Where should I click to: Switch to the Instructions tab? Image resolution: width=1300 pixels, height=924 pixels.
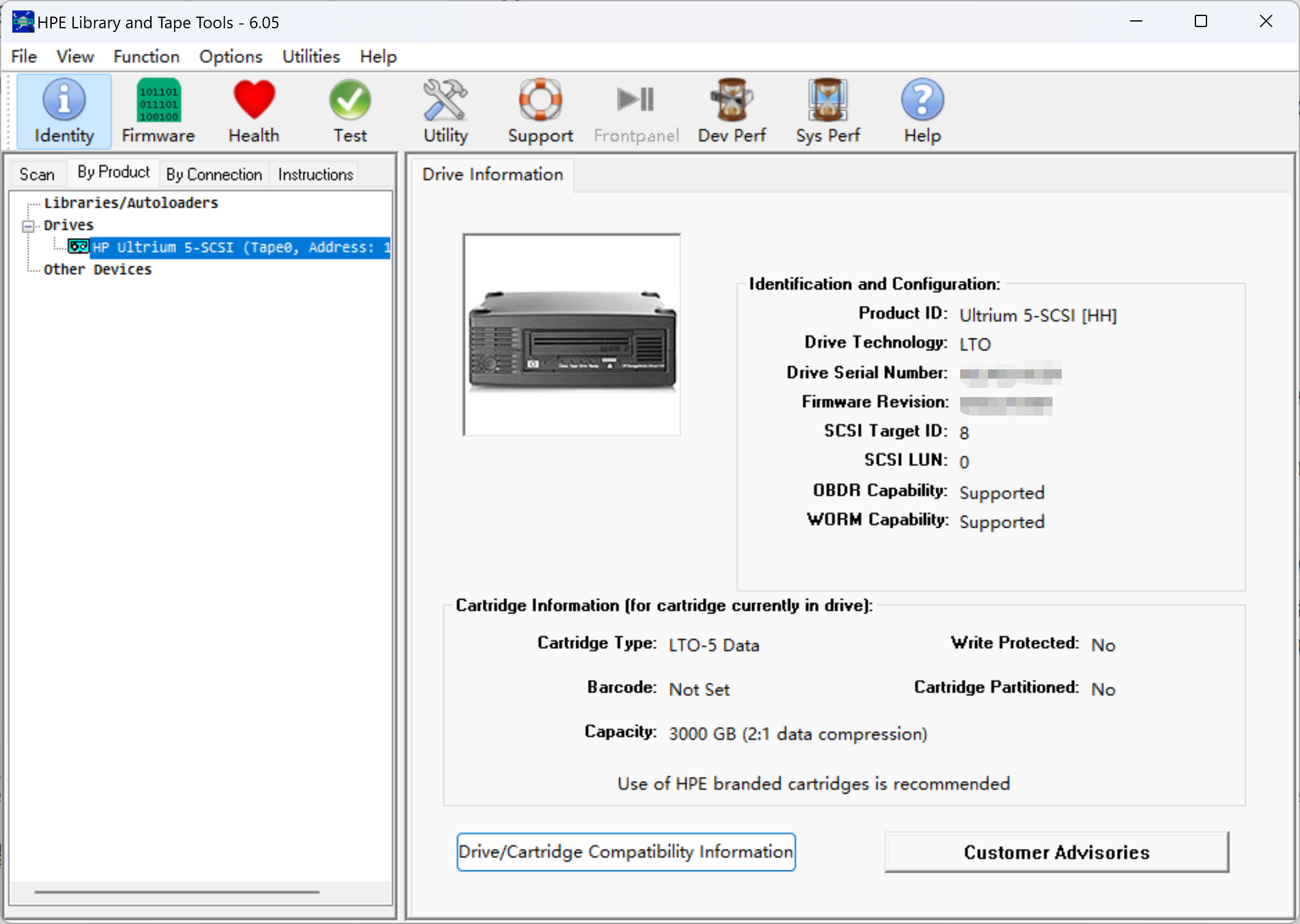coord(316,174)
